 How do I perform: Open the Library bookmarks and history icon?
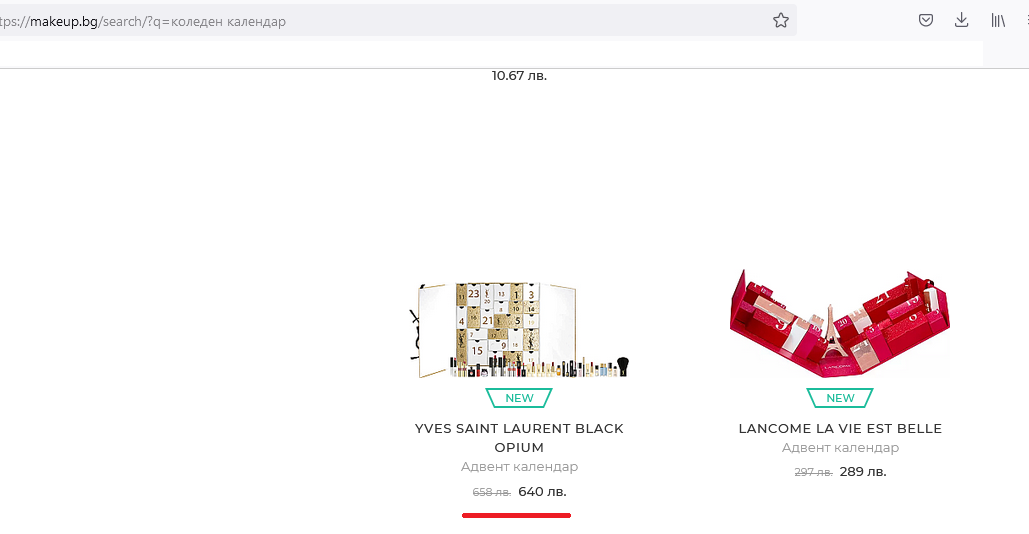(998, 20)
